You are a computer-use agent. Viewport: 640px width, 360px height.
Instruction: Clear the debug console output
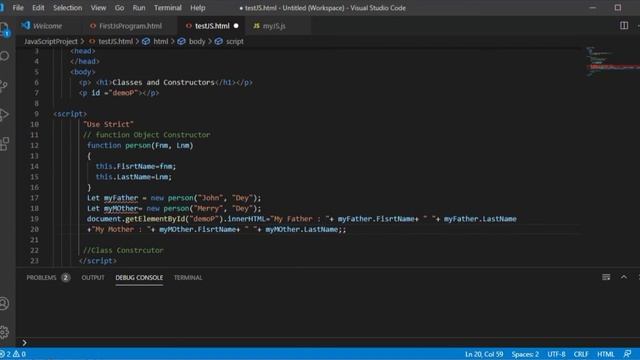pos(606,277)
